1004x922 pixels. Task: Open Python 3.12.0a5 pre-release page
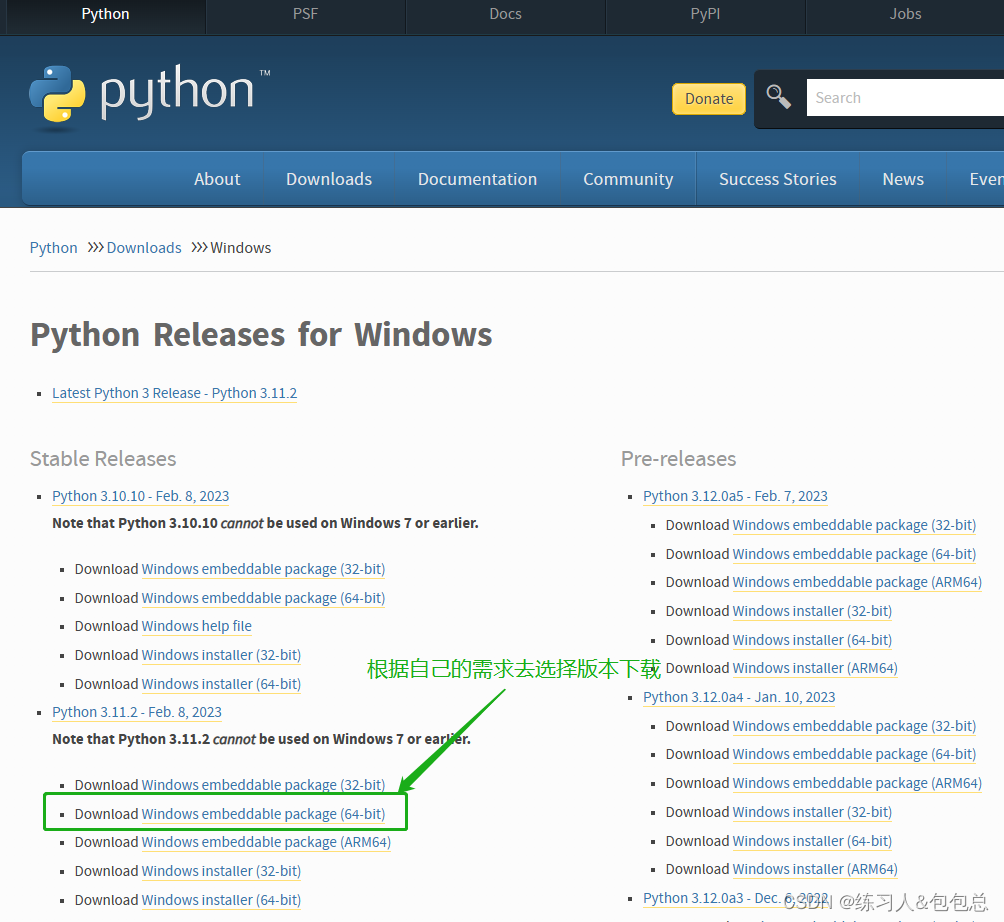(735, 495)
